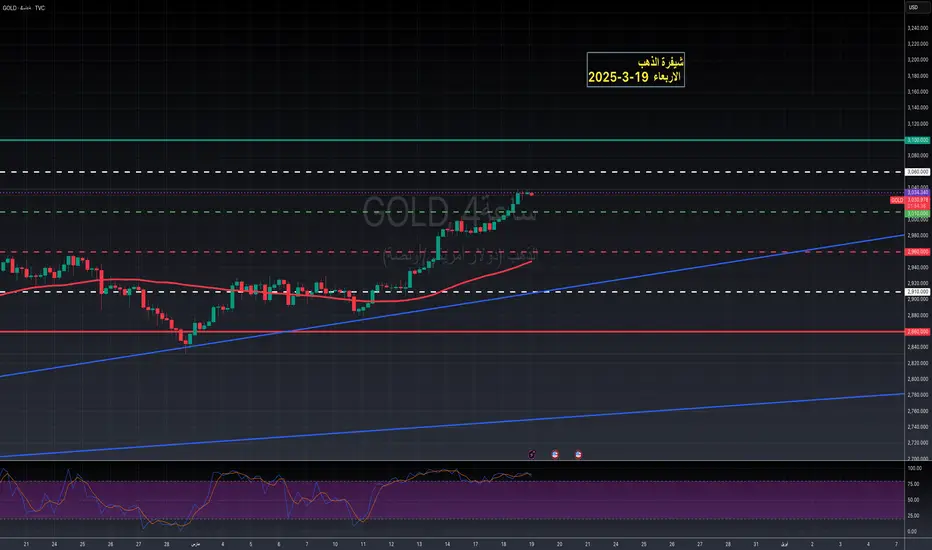Click the red 2,960.000 price label
932x550 pixels.
(917, 252)
